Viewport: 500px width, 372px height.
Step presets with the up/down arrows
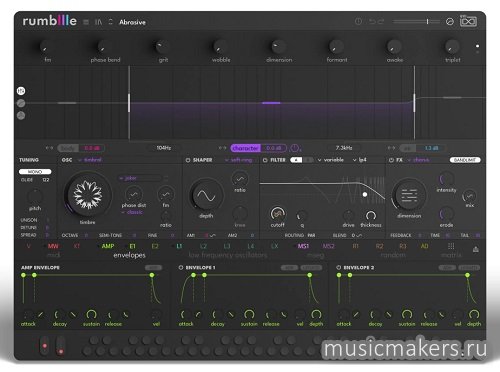click(x=111, y=22)
